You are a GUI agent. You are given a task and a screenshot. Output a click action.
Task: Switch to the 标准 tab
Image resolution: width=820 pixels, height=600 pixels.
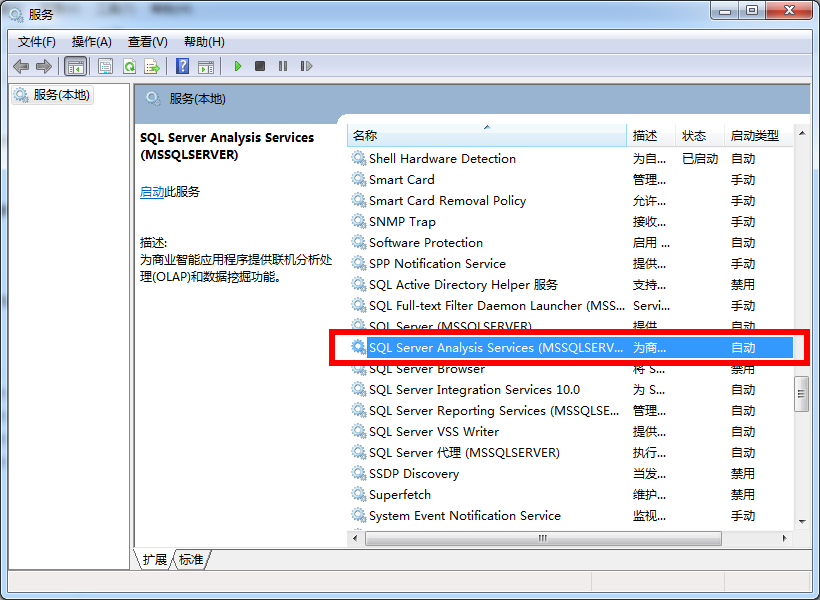pyautogui.click(x=191, y=560)
